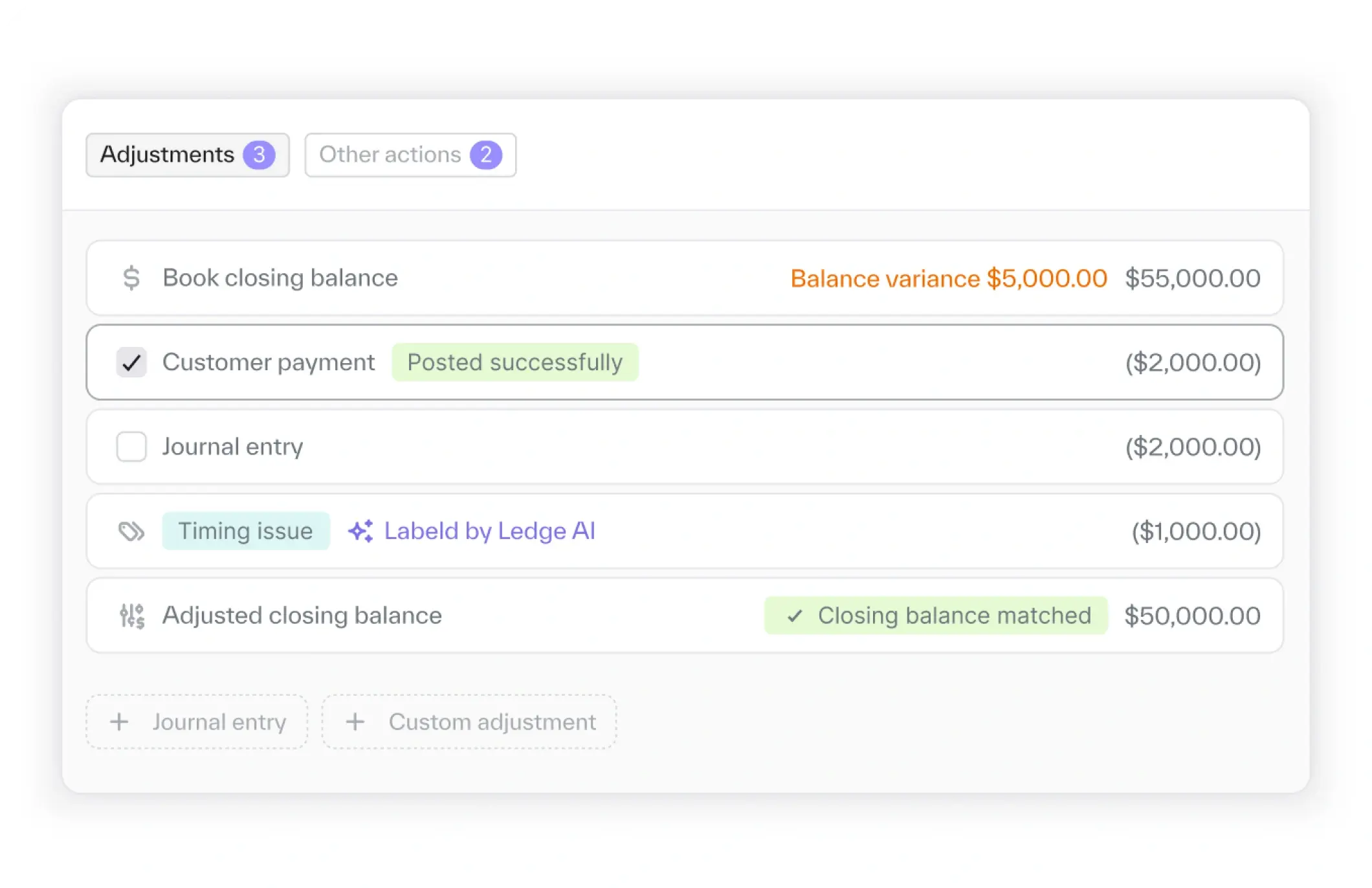This screenshot has height=888, width=1372.
Task: Uncheck the Customer payment checkbox
Action: [x=131, y=362]
